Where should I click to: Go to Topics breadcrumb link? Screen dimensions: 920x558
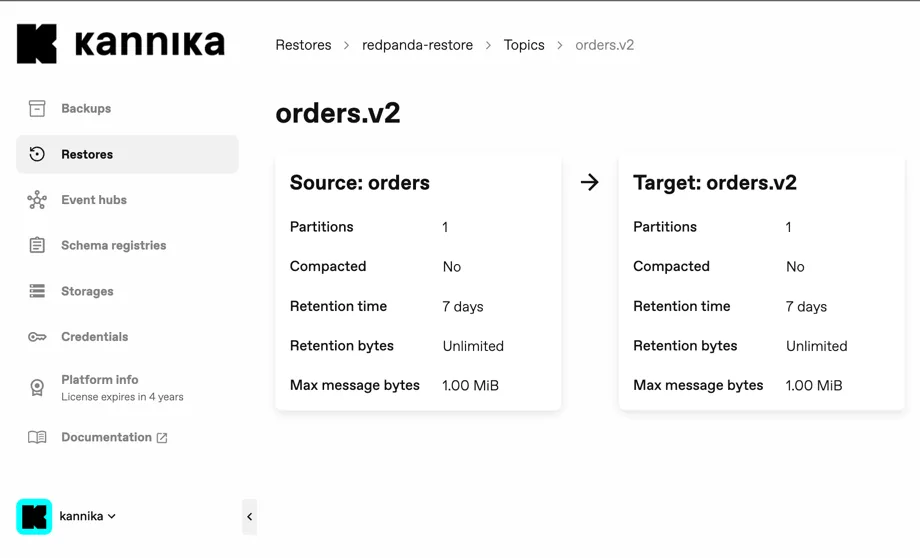point(524,45)
